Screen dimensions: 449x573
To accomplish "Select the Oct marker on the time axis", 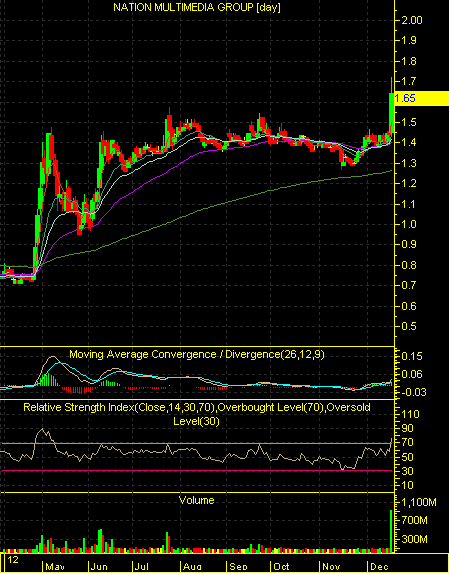I will [x=282, y=567].
